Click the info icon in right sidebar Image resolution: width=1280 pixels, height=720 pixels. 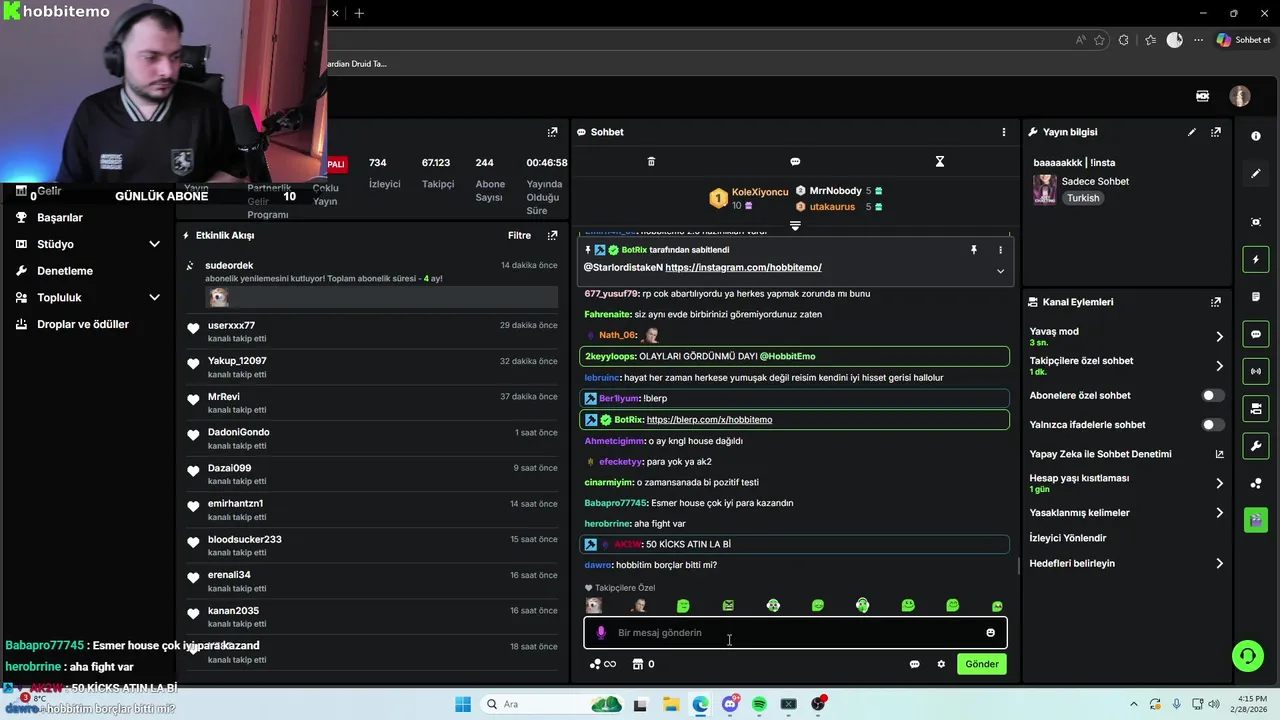pyautogui.click(x=1256, y=136)
